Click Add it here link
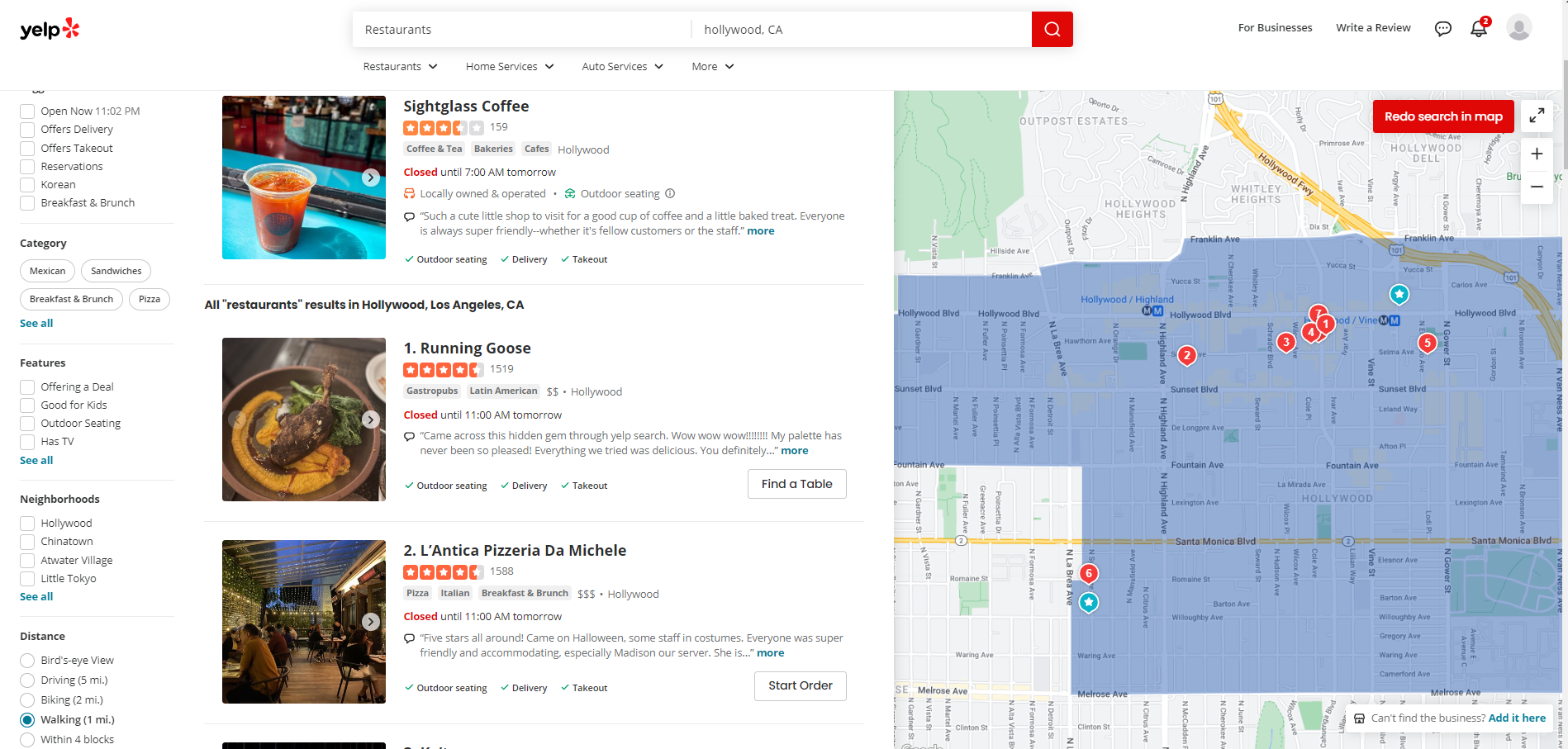The height and width of the screenshot is (749, 1568). [x=1517, y=718]
